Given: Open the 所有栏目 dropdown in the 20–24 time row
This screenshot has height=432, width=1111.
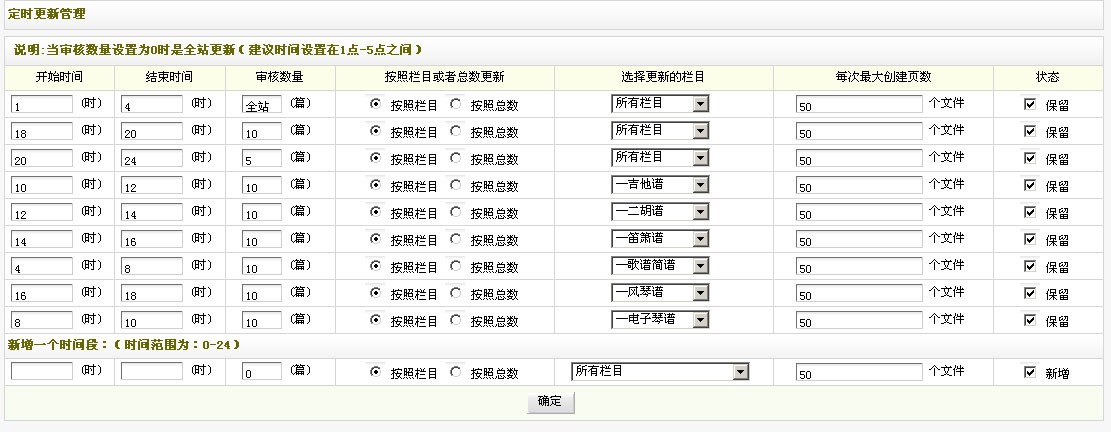Looking at the screenshot, I should pos(660,157).
